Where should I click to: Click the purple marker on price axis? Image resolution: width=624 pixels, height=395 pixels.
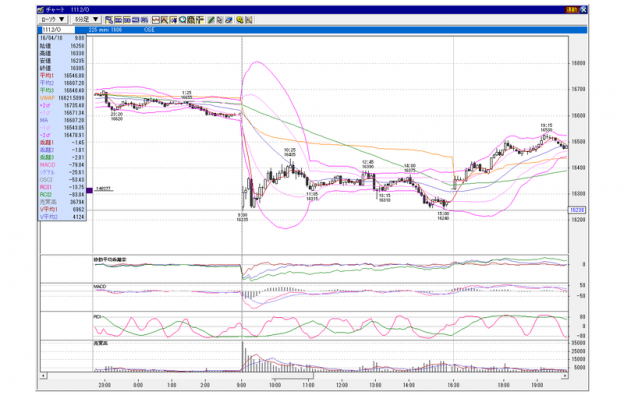(90, 191)
